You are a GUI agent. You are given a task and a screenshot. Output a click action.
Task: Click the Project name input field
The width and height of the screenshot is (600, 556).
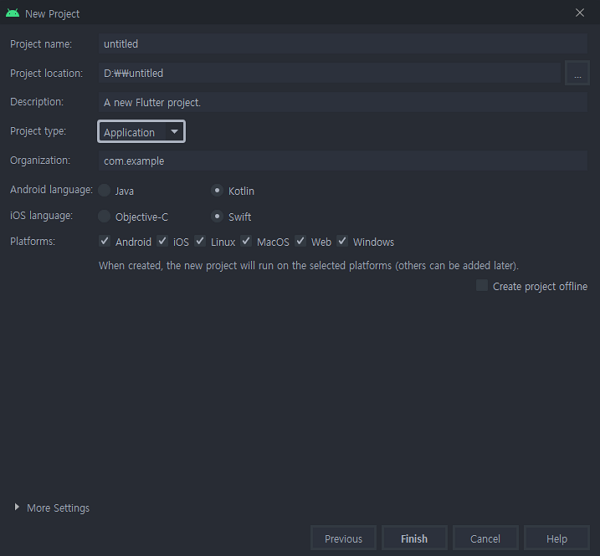pos(343,44)
